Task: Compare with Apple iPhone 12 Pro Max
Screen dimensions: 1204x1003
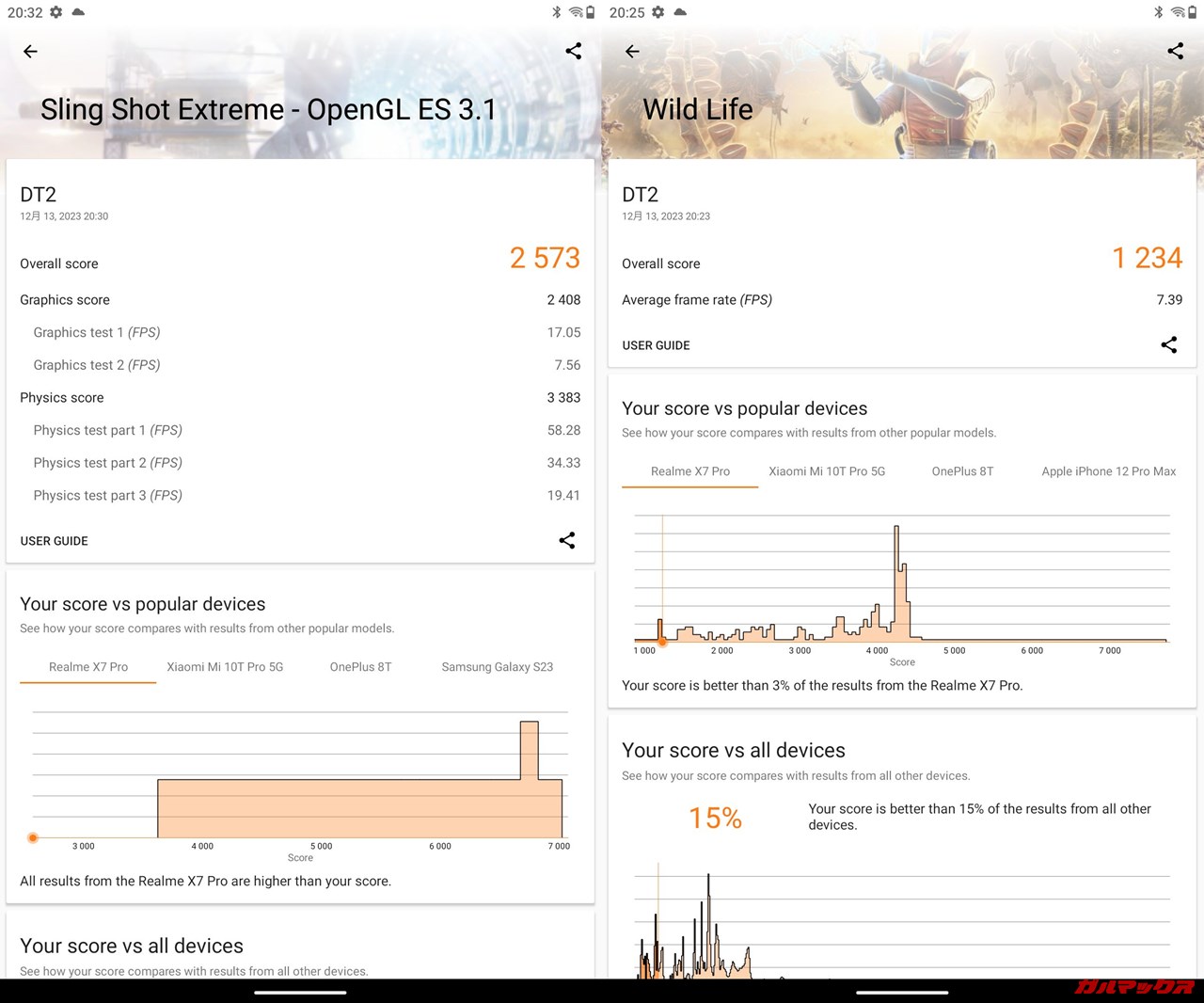Action: [x=1108, y=471]
